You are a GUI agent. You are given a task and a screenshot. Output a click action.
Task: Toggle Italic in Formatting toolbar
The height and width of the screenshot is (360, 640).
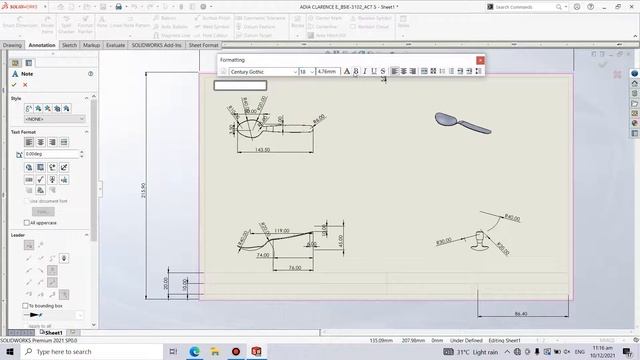[365, 71]
